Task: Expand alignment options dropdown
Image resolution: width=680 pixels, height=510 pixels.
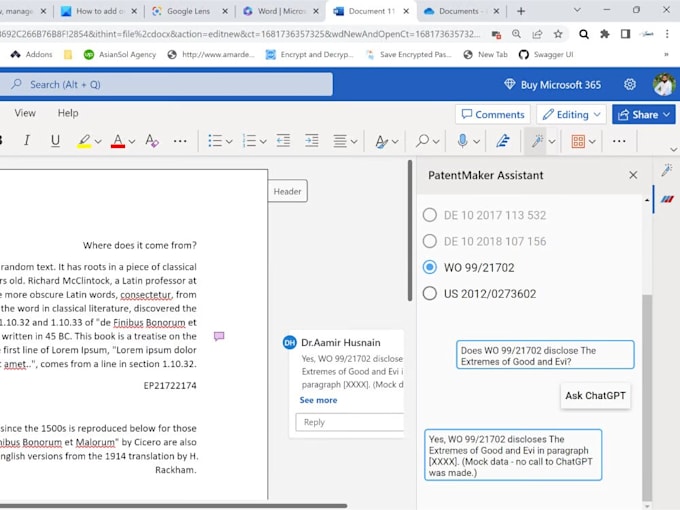Action: 354,141
